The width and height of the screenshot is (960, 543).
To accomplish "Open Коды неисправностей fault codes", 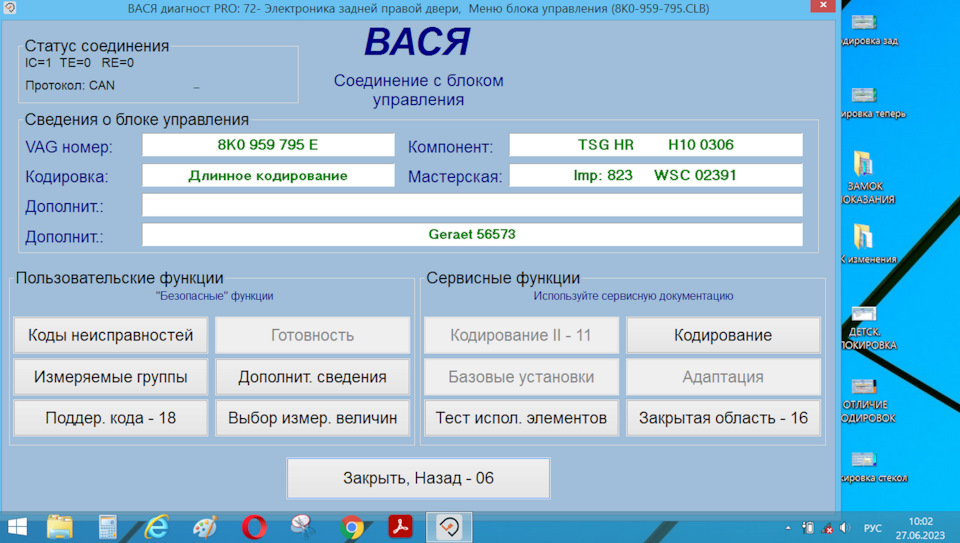I will point(111,335).
